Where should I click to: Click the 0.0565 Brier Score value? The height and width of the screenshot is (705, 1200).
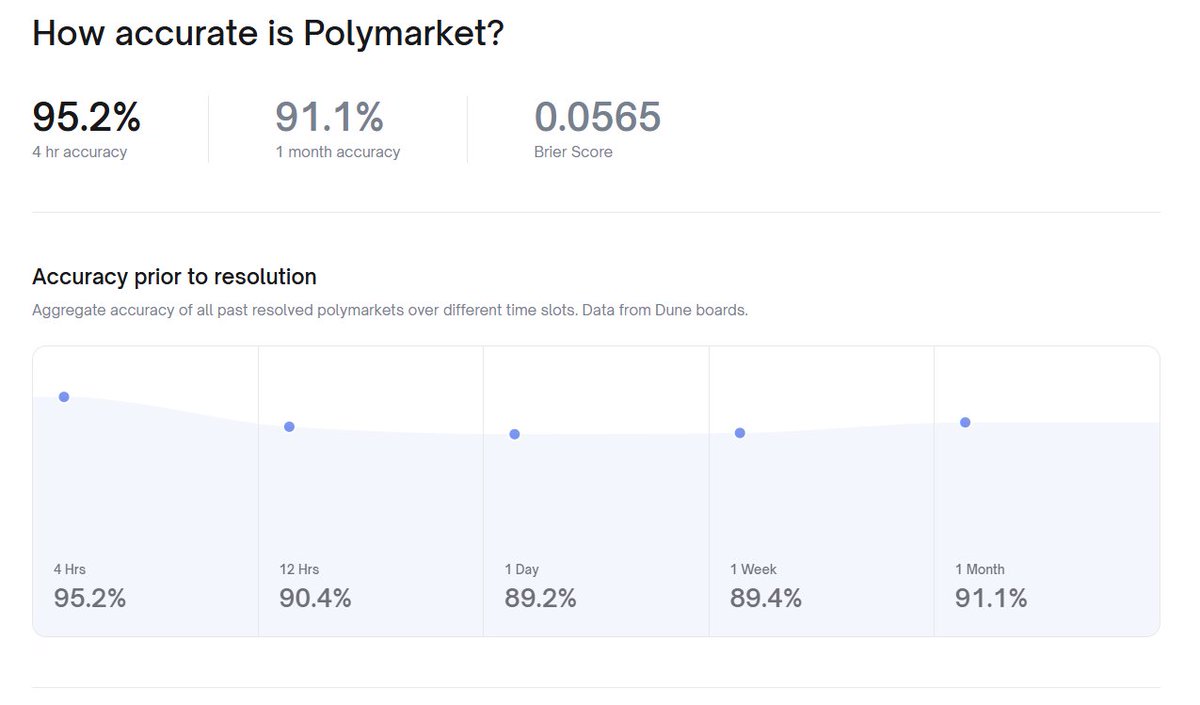coord(598,117)
